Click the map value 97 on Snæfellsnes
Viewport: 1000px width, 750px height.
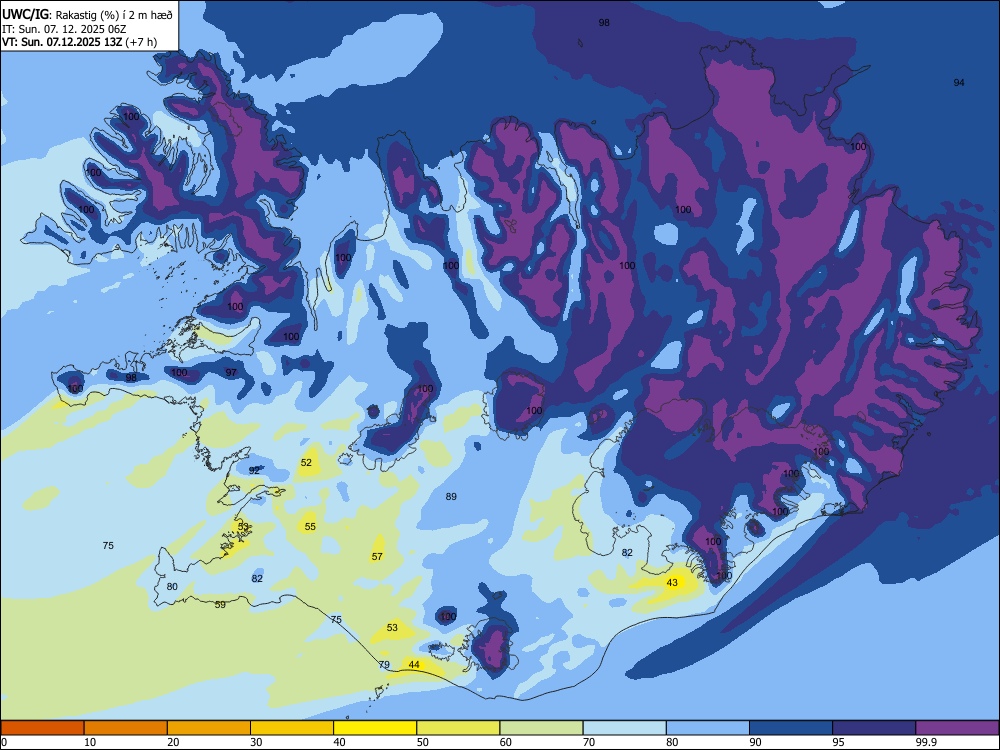click(x=231, y=372)
